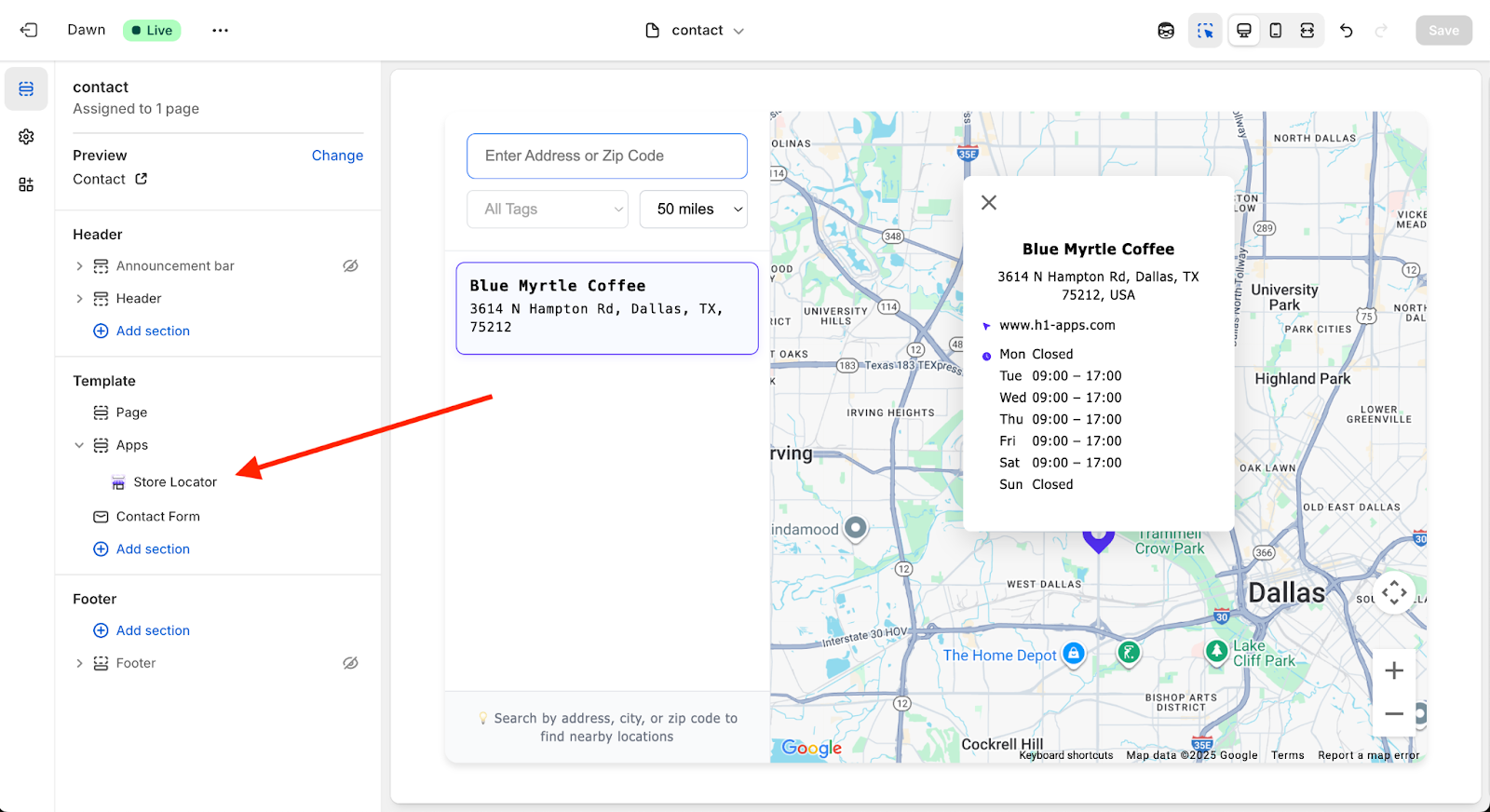Click the undo arrow icon

[x=1347, y=31]
